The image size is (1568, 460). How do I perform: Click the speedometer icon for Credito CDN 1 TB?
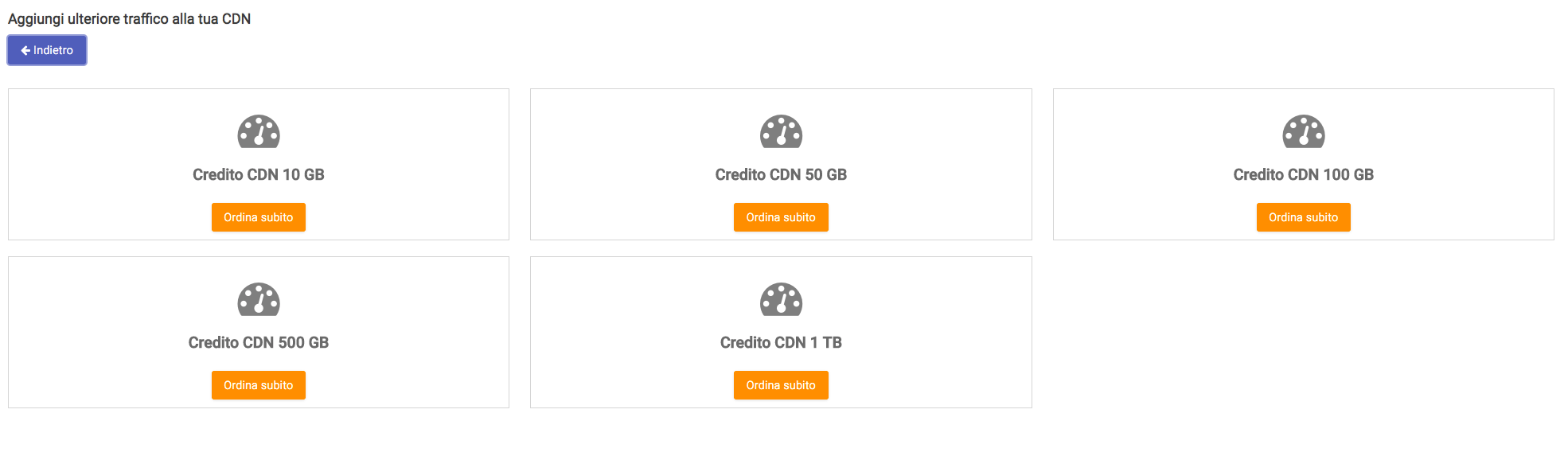(781, 300)
